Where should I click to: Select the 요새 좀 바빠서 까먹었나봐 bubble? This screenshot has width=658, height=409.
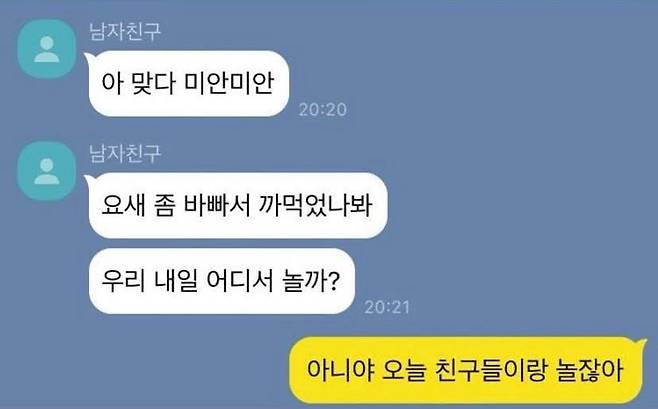[238, 206]
